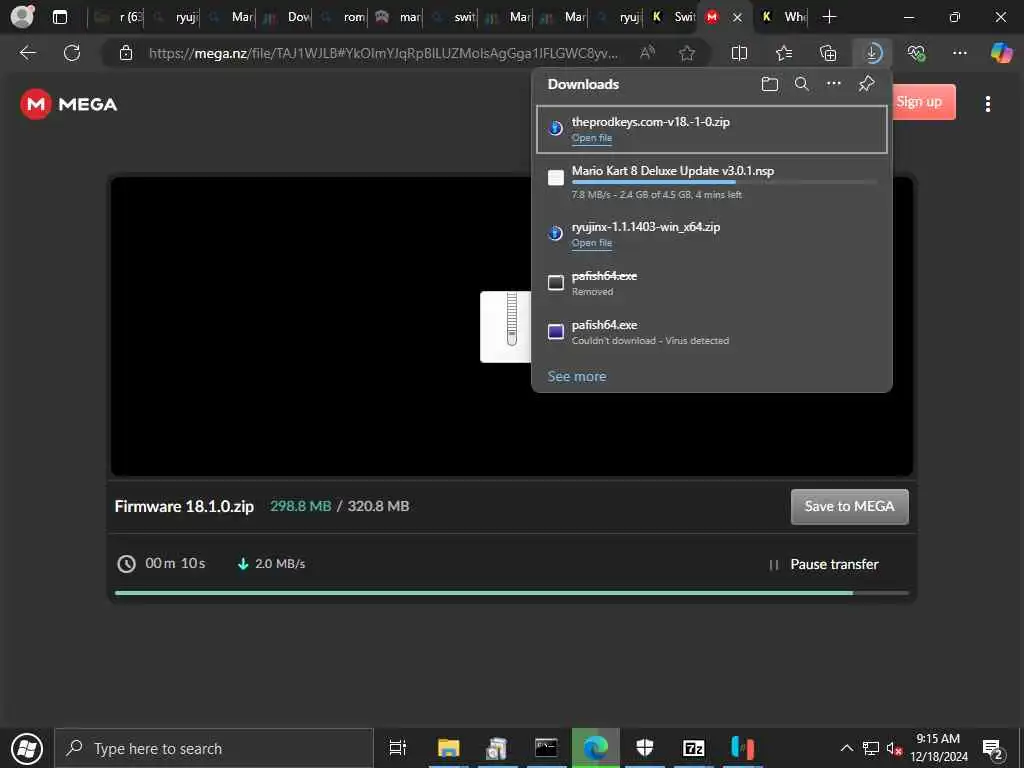Switch to the 'r (63' tab

coord(118,17)
